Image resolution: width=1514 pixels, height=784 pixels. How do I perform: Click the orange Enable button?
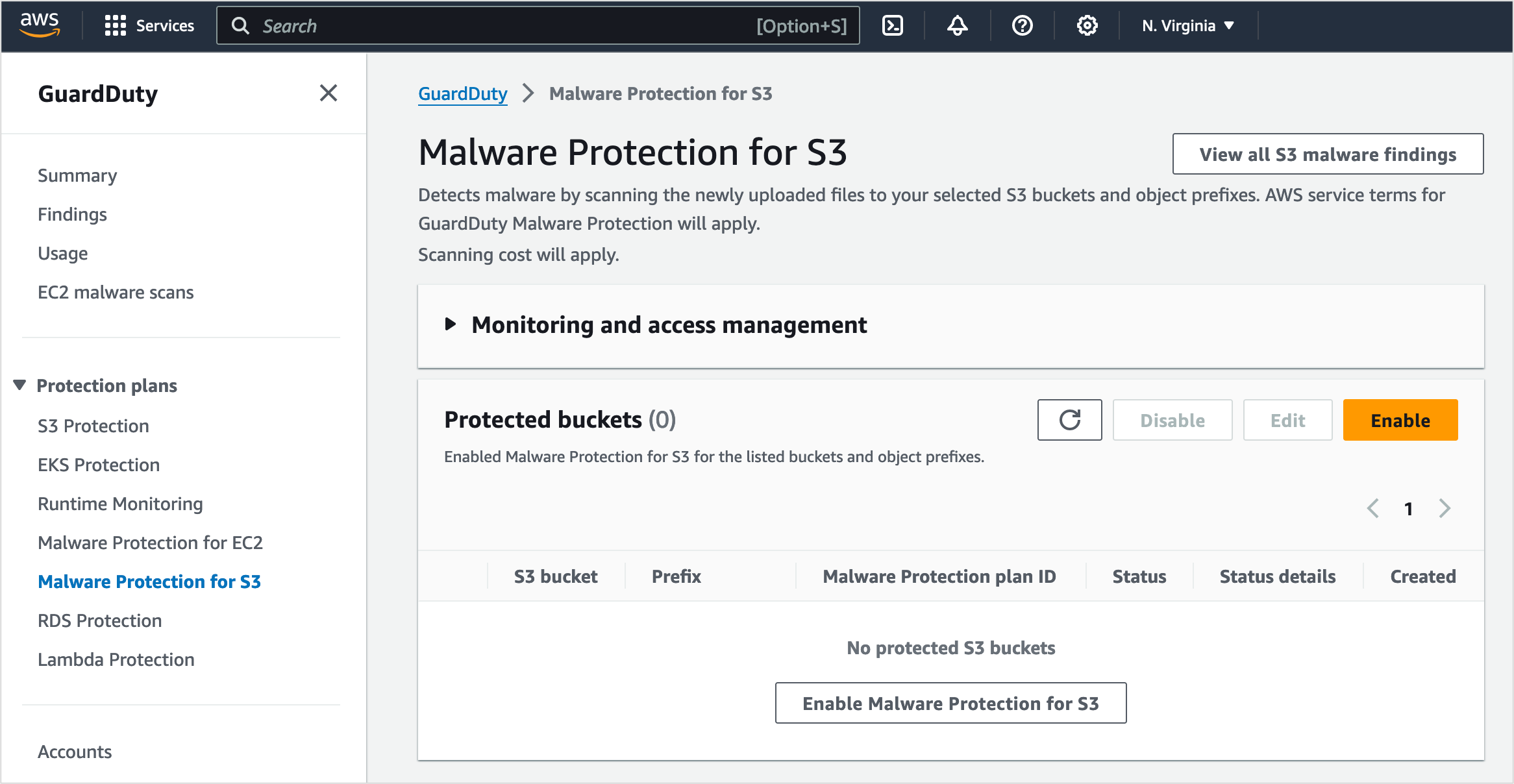(1400, 420)
